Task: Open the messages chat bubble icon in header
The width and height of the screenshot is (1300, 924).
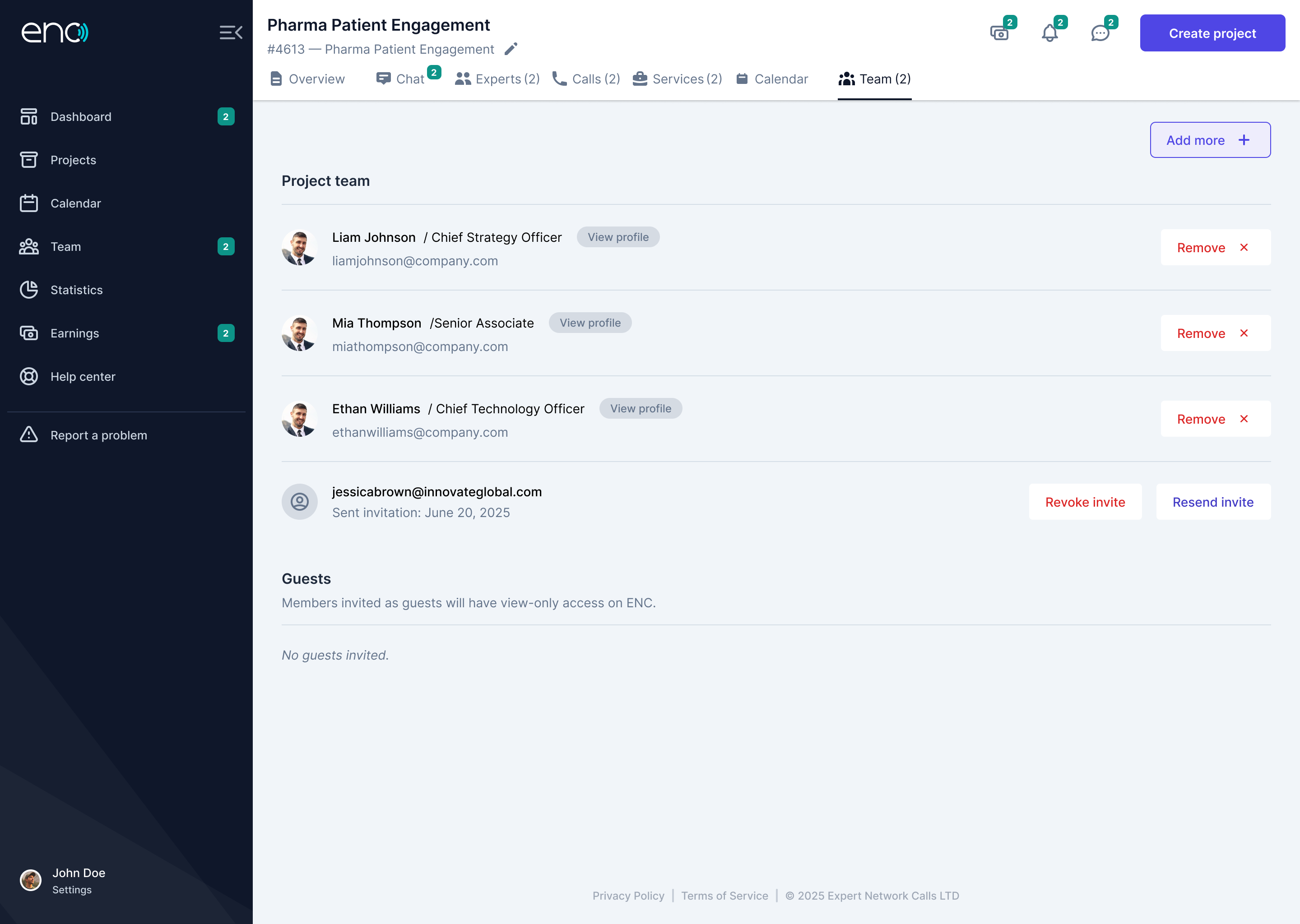Action: (1100, 33)
